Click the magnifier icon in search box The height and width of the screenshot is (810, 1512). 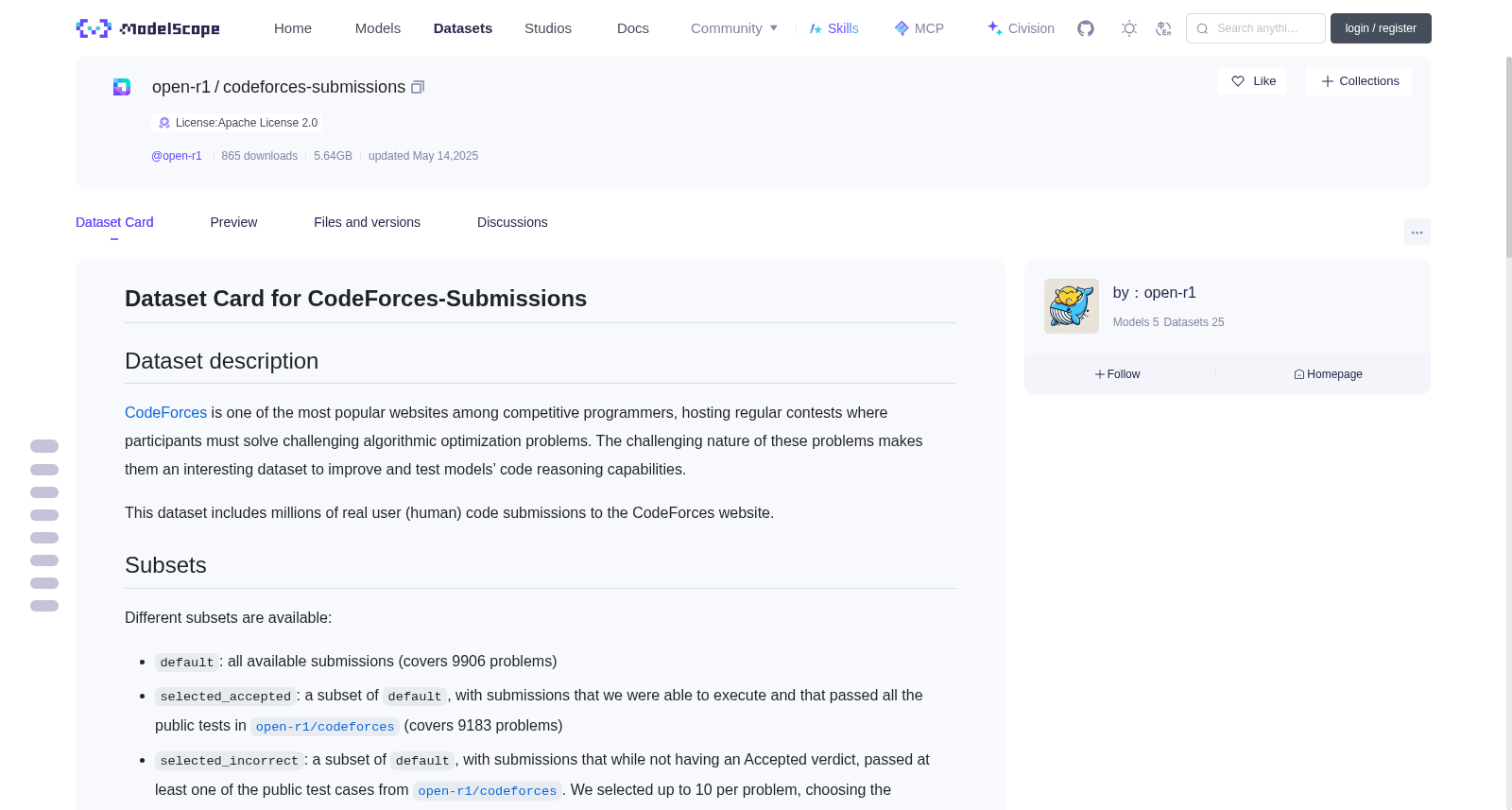(1202, 28)
